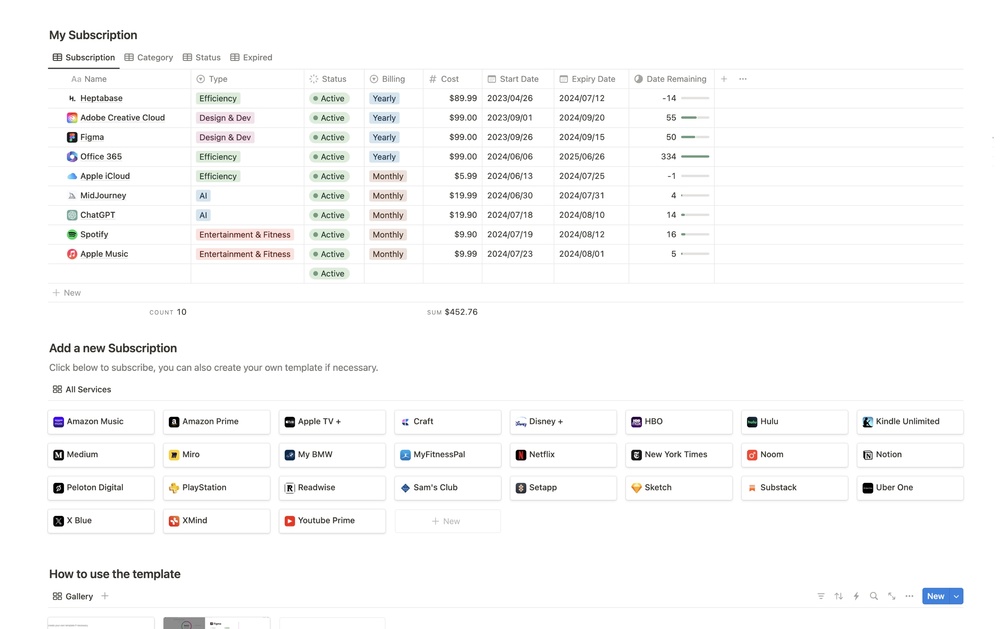Click the My Subscription heading

coord(93,35)
